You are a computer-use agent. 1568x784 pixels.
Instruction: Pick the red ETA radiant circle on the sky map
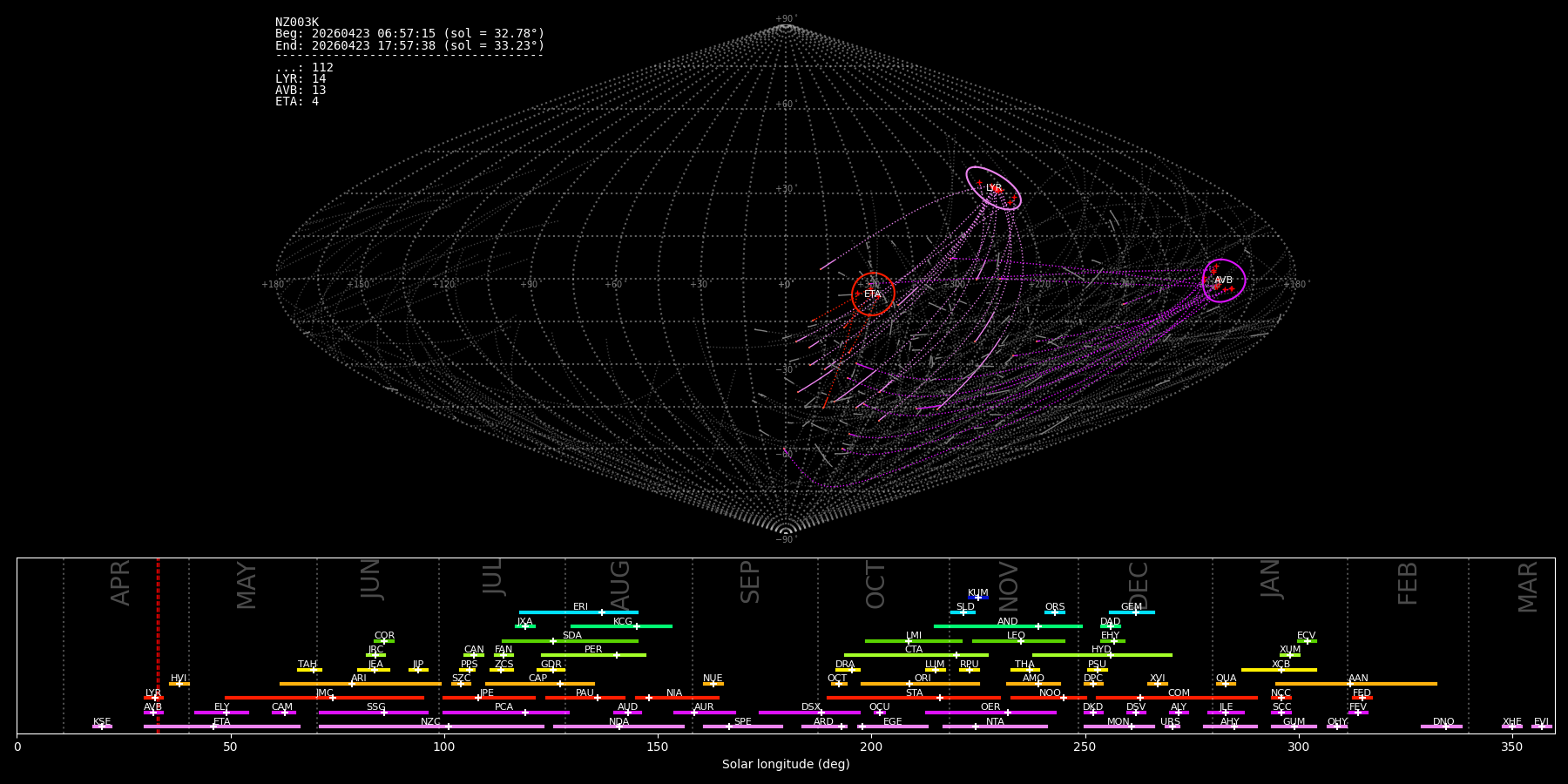point(873,294)
